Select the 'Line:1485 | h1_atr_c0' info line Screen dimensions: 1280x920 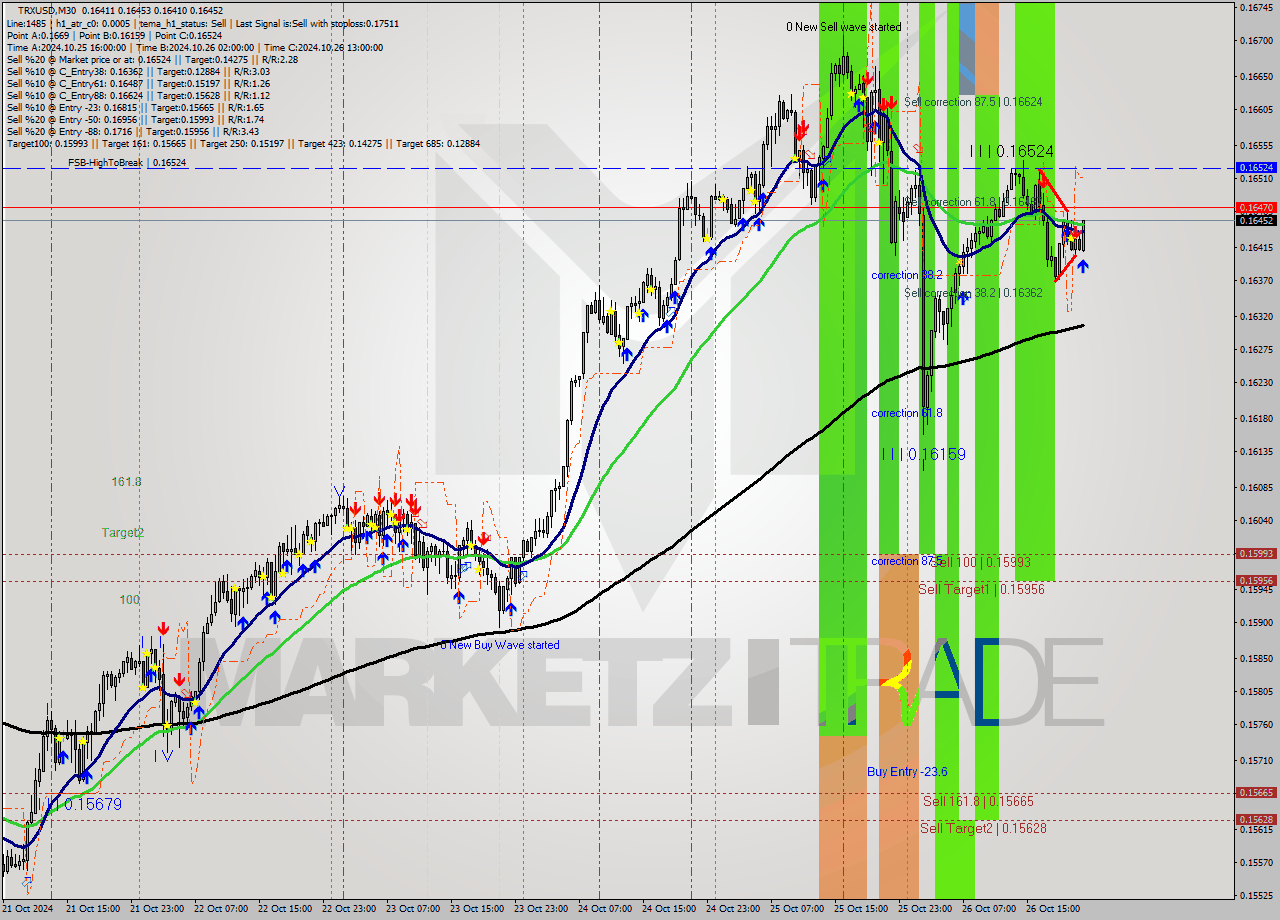tap(203, 23)
